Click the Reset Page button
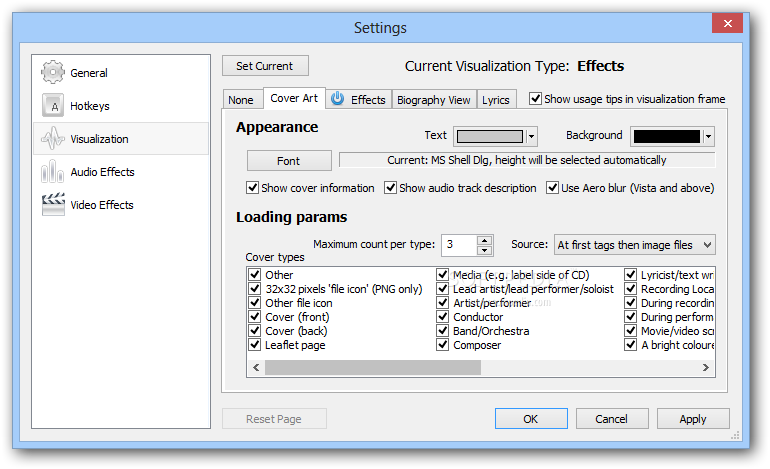The width and height of the screenshot is (770, 469). point(274,419)
